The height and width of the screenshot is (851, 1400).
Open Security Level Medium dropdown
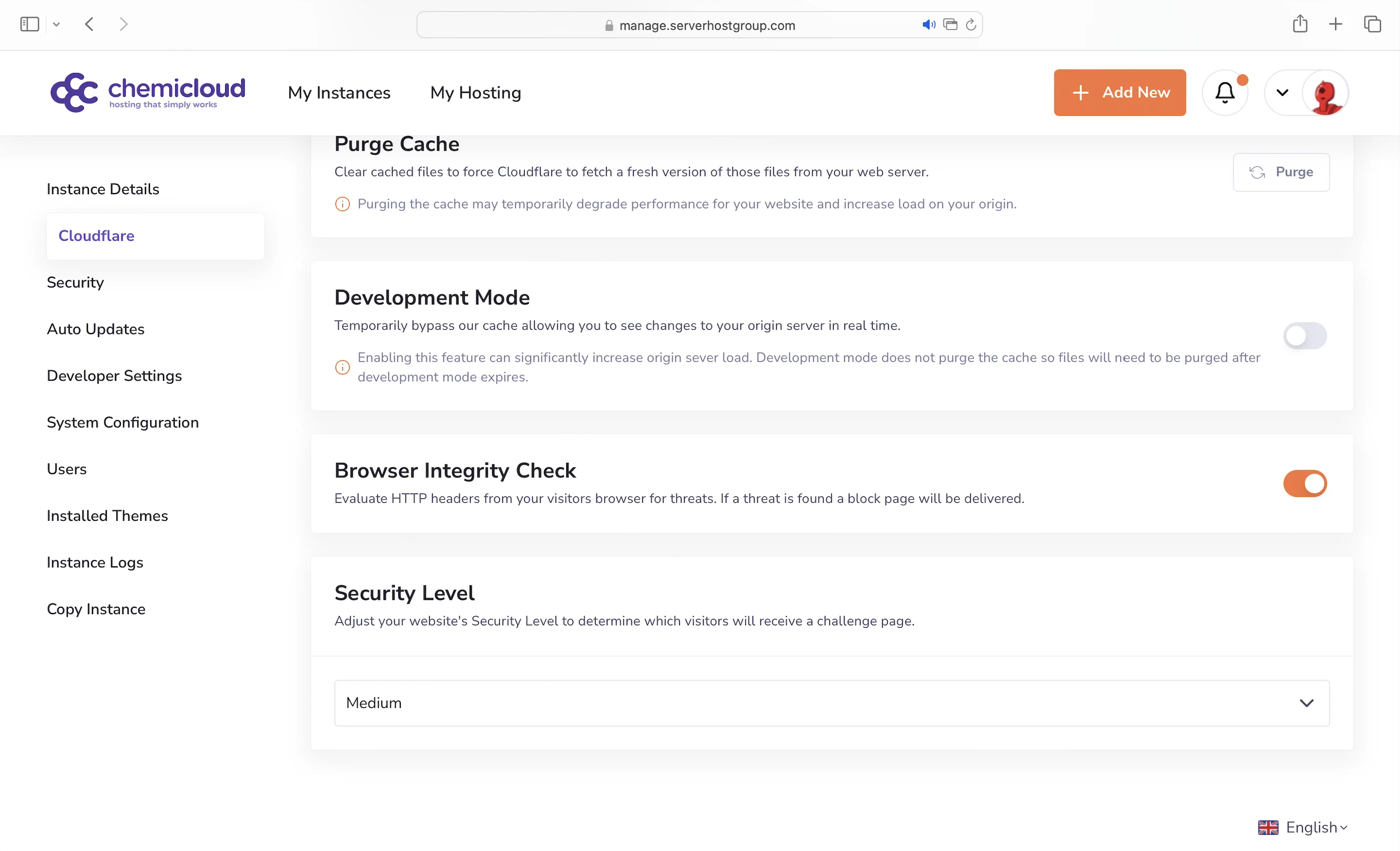[x=831, y=703]
